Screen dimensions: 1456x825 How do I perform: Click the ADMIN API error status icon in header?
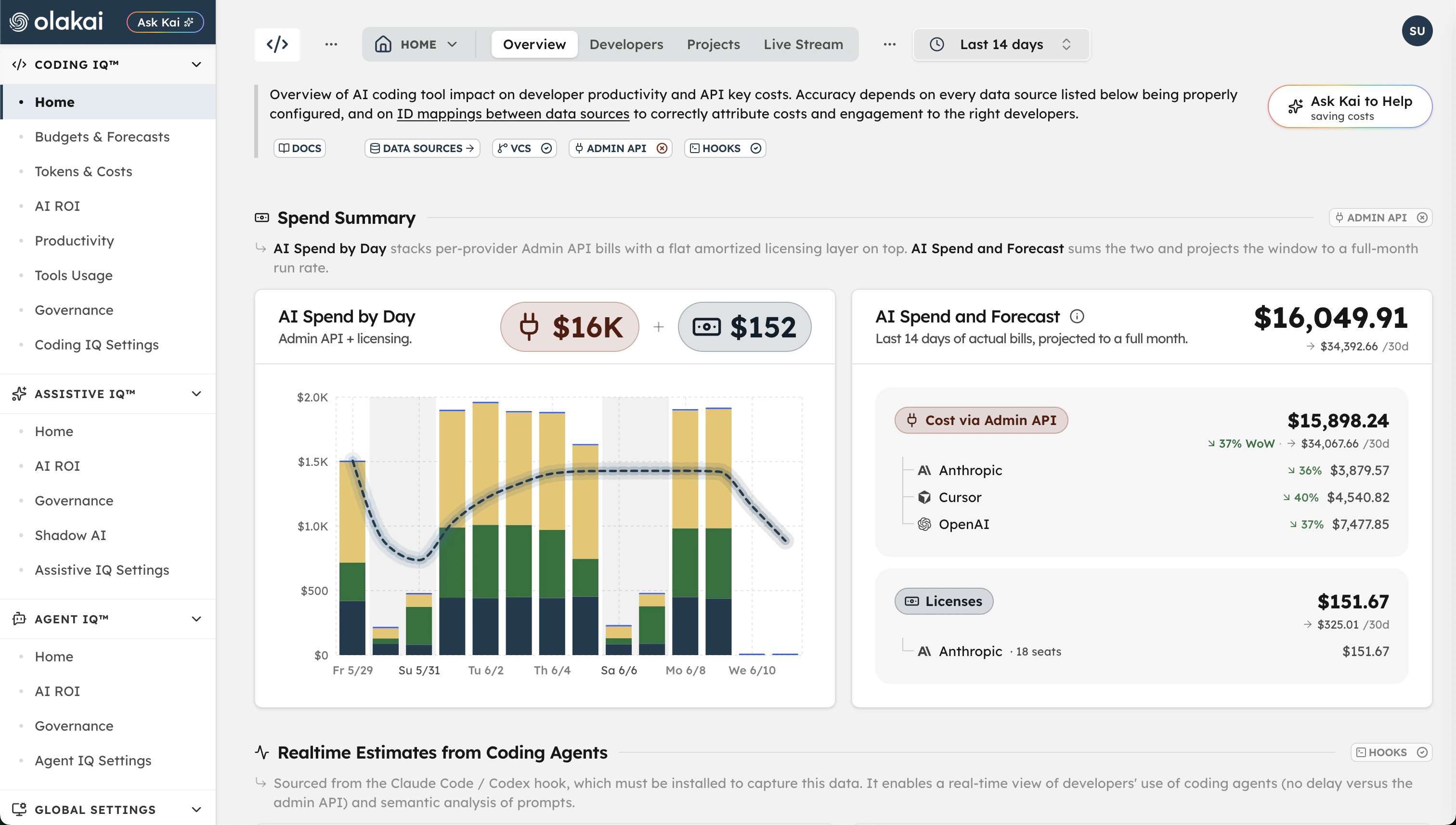click(x=662, y=148)
